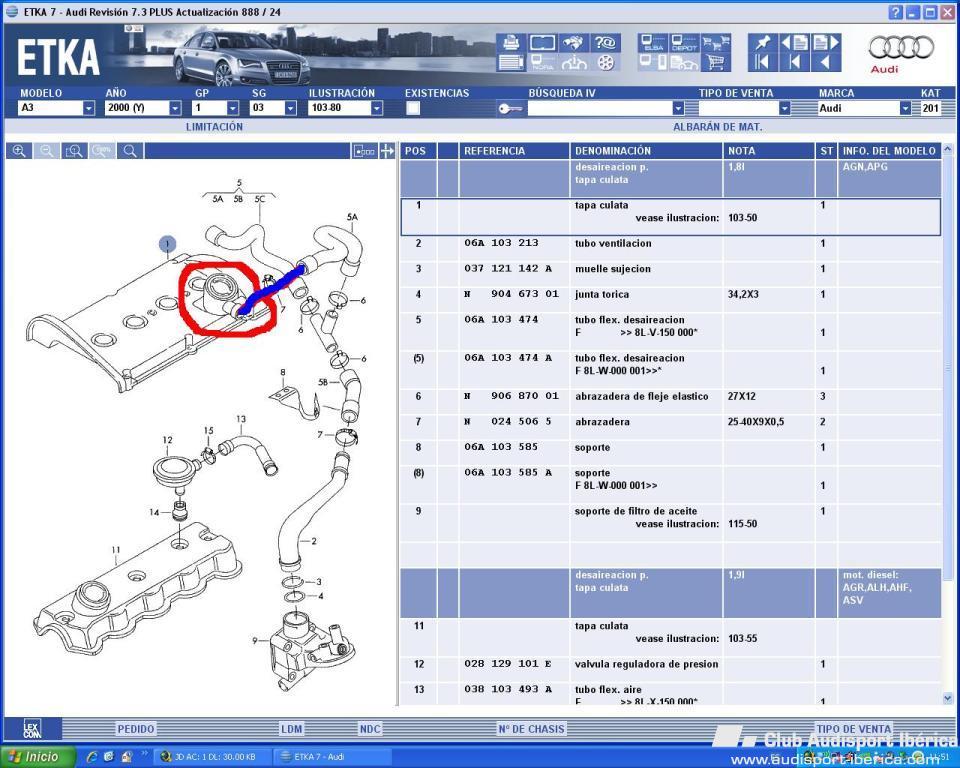This screenshot has width=960, height=768.
Task: Click the single shopping cart icon
Action: 715,62
